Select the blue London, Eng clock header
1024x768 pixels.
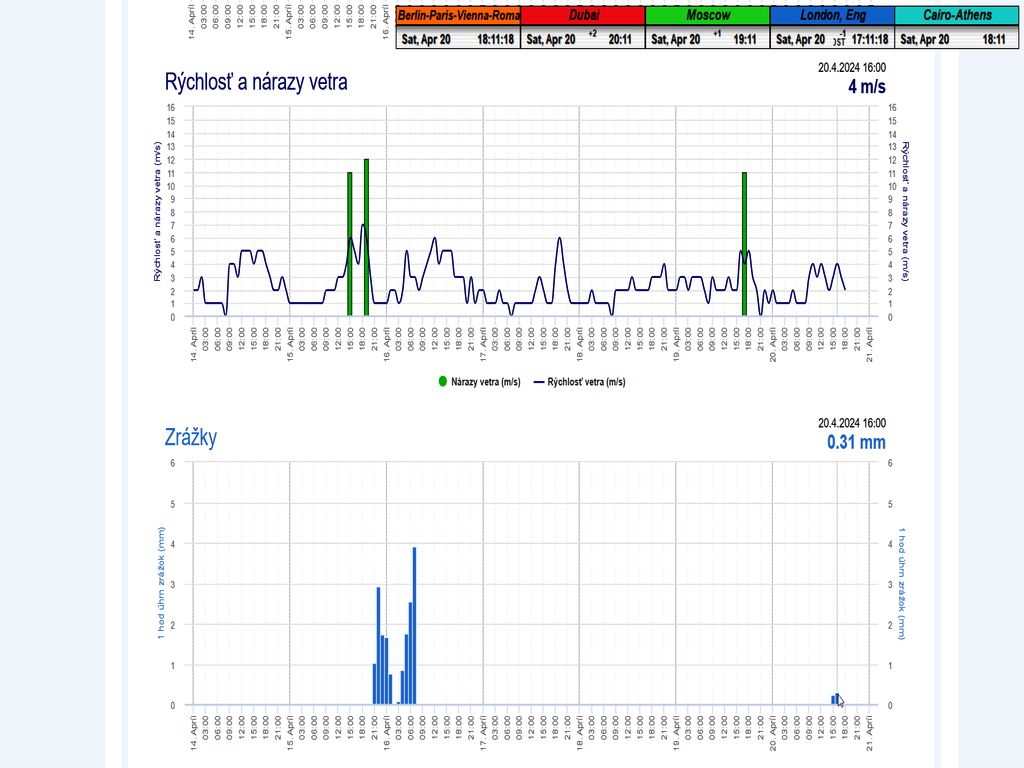(x=832, y=16)
